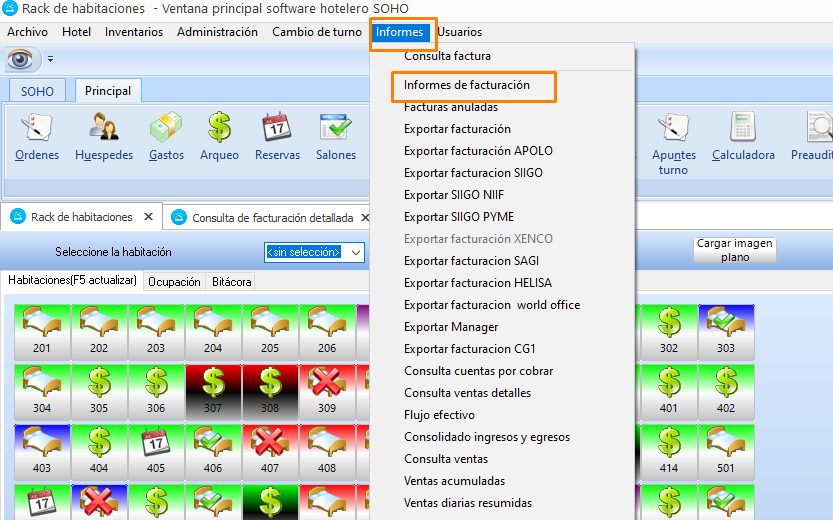Click the Salones icon
This screenshot has width=833, height=520.
tap(335, 136)
